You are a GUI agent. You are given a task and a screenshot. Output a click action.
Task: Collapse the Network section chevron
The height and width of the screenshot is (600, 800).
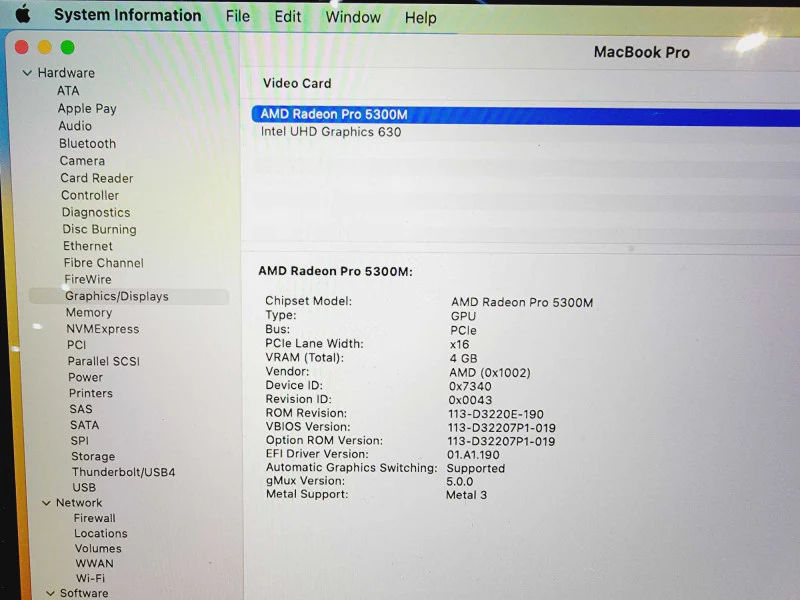46,503
